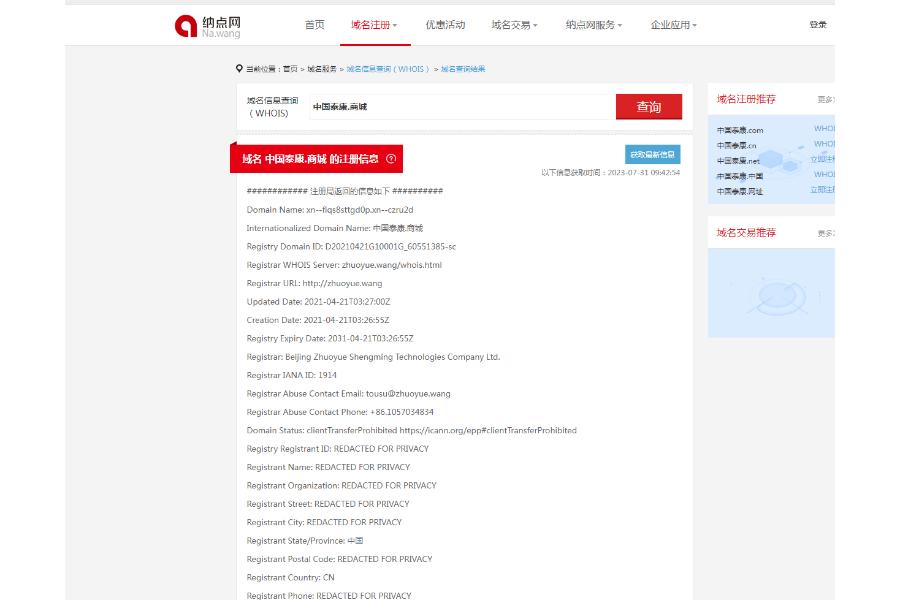
Task: Click the 域名 中国泰康.商城 的注册信息 heading
Action: coord(310,159)
